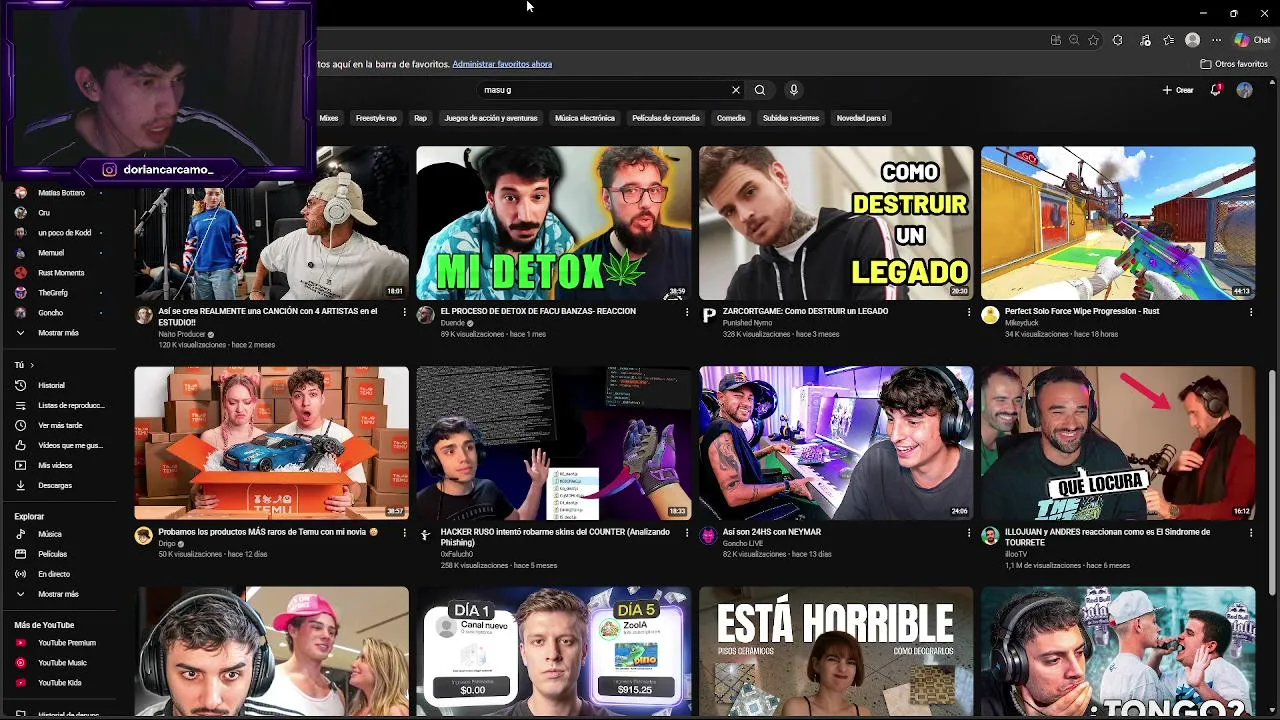Open Videos que me gustan in sidebar
This screenshot has width=1280, height=720.
tap(60, 445)
